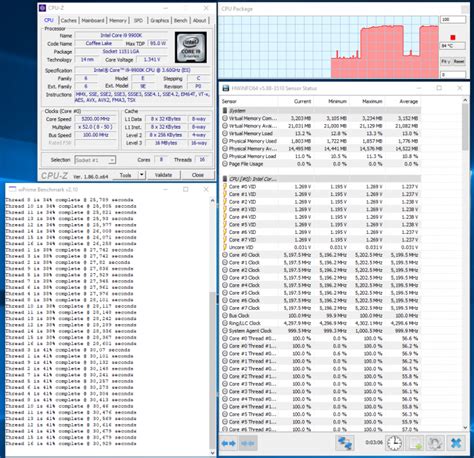Image resolution: width=474 pixels, height=458 pixels.
Task: Click the blue X close-sensors icon in HWiNFO toolbar
Action: (456, 443)
